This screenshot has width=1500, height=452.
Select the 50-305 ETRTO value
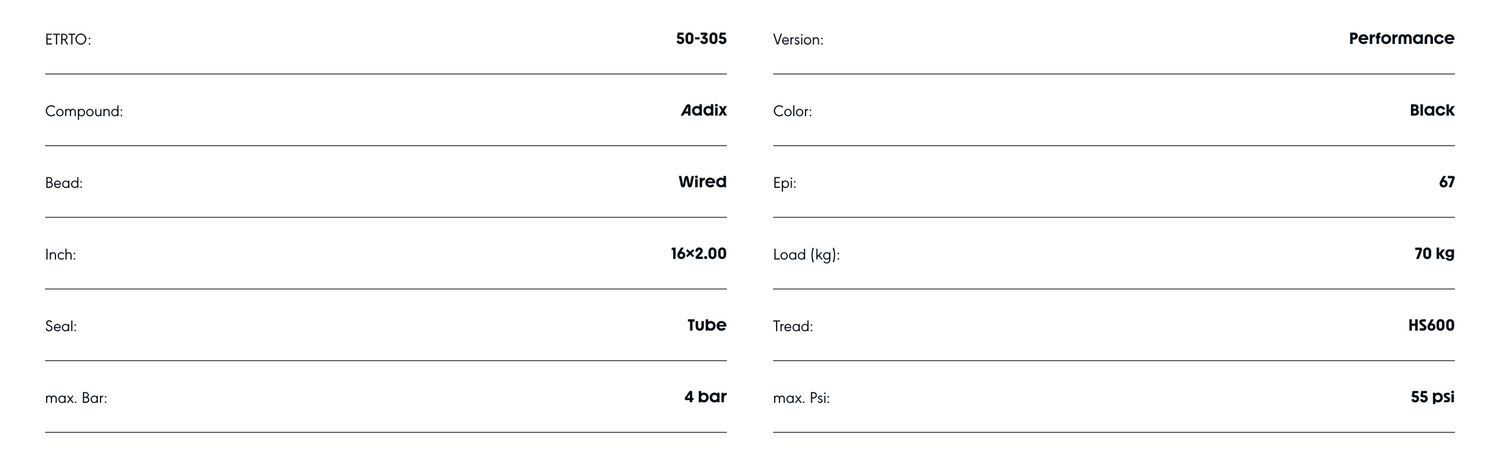click(x=701, y=39)
